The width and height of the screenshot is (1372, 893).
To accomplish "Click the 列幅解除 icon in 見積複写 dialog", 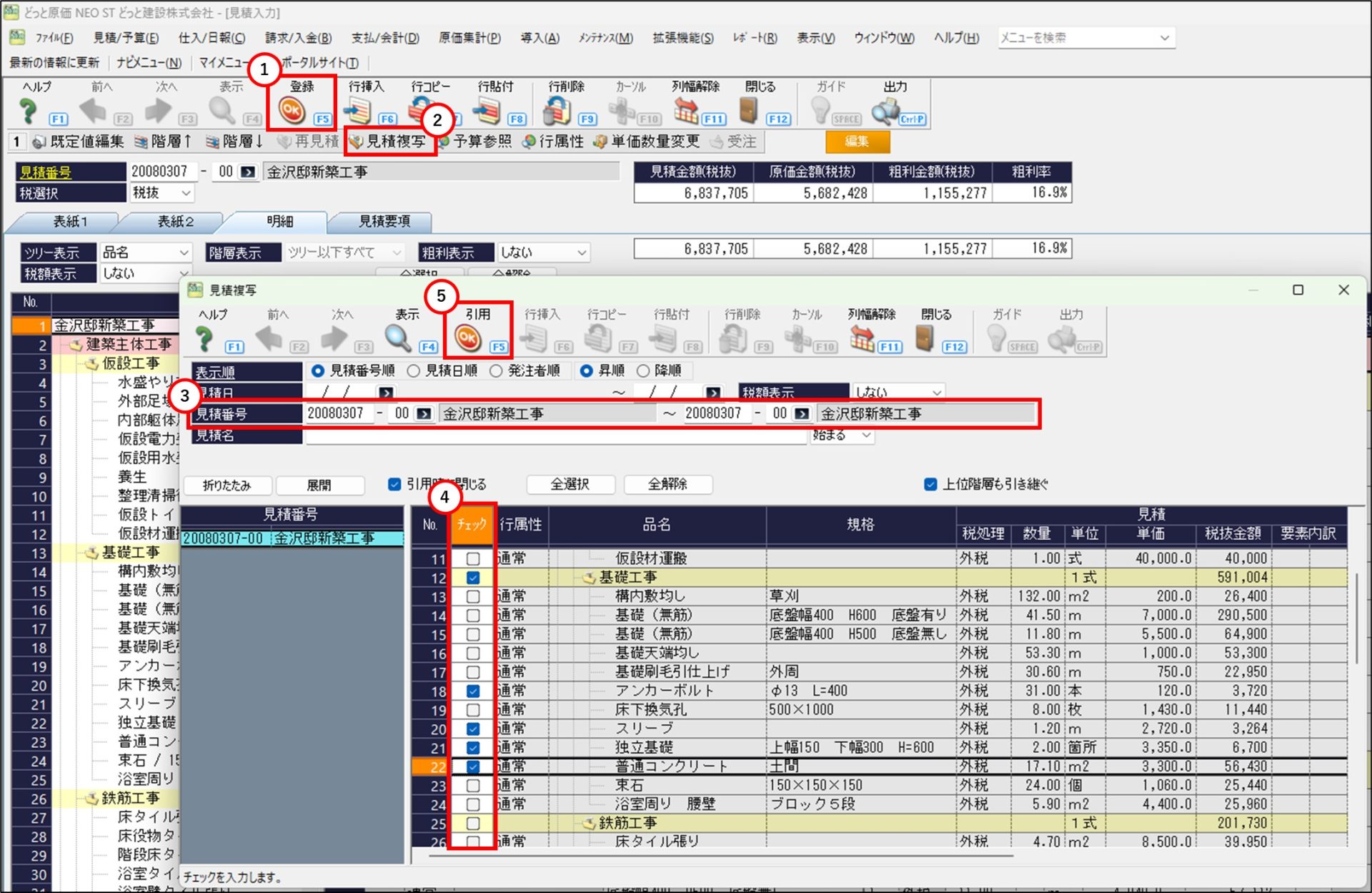I will click(x=862, y=337).
